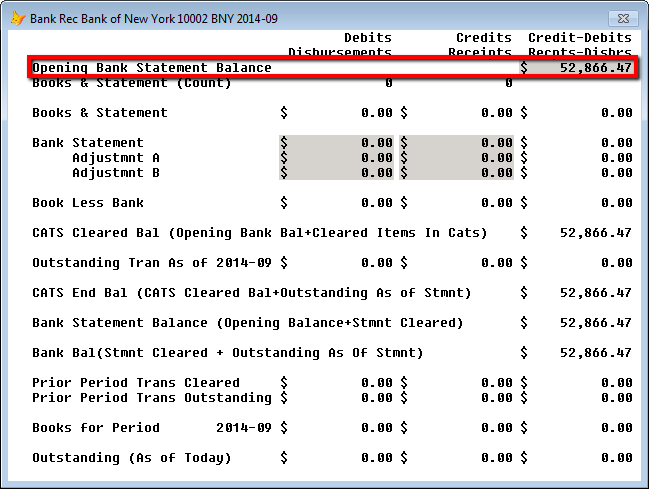Click the 'Adjustmnt A' row label
The width and height of the screenshot is (649, 489).
pyautogui.click(x=116, y=157)
